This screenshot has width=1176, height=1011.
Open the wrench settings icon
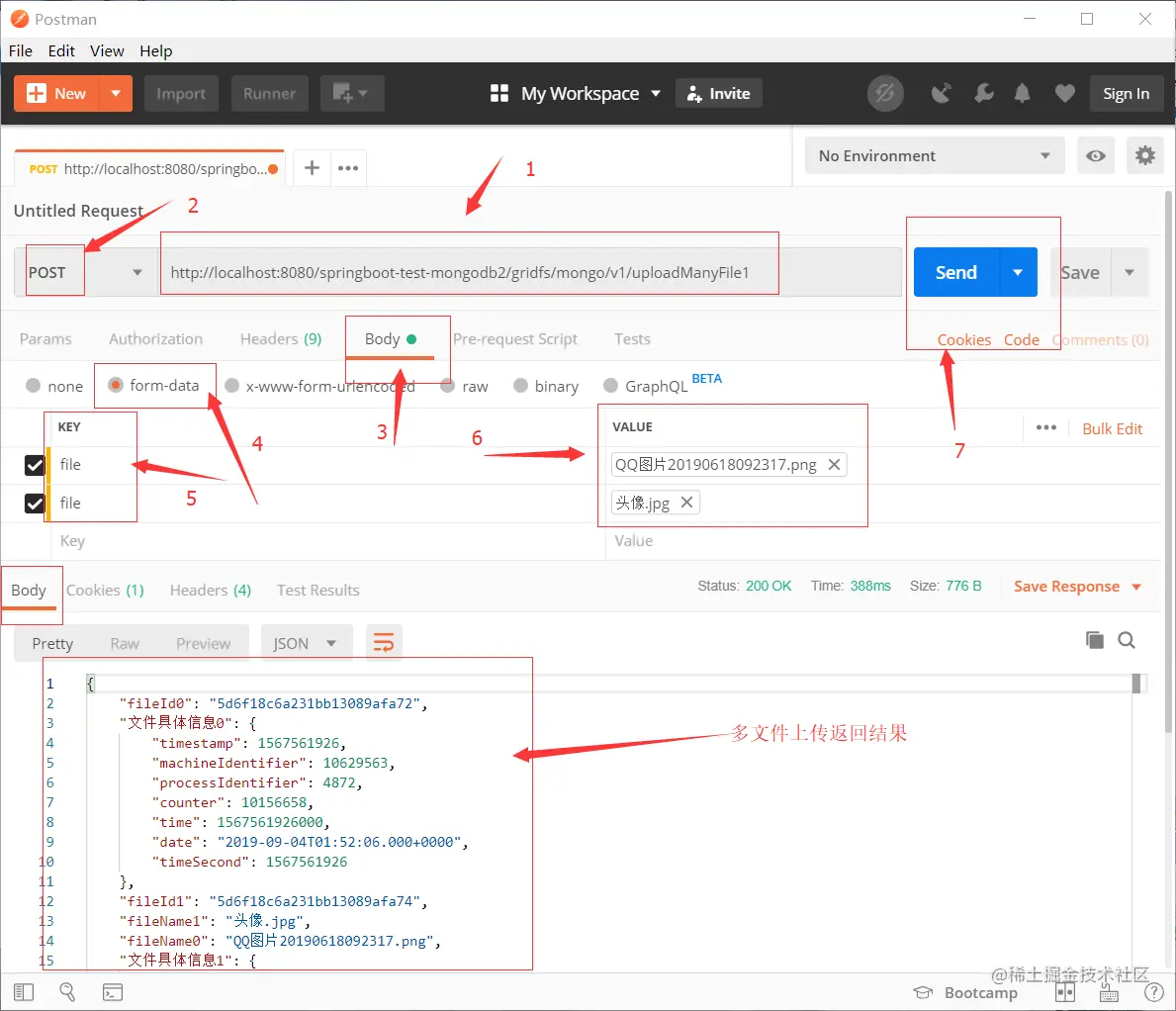coord(983,93)
